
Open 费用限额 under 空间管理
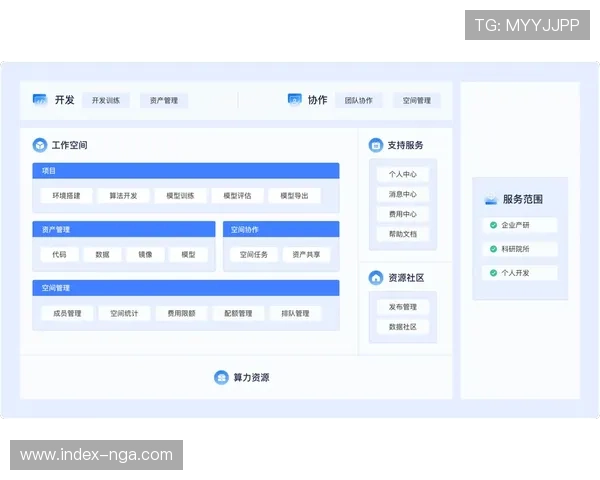(181, 313)
